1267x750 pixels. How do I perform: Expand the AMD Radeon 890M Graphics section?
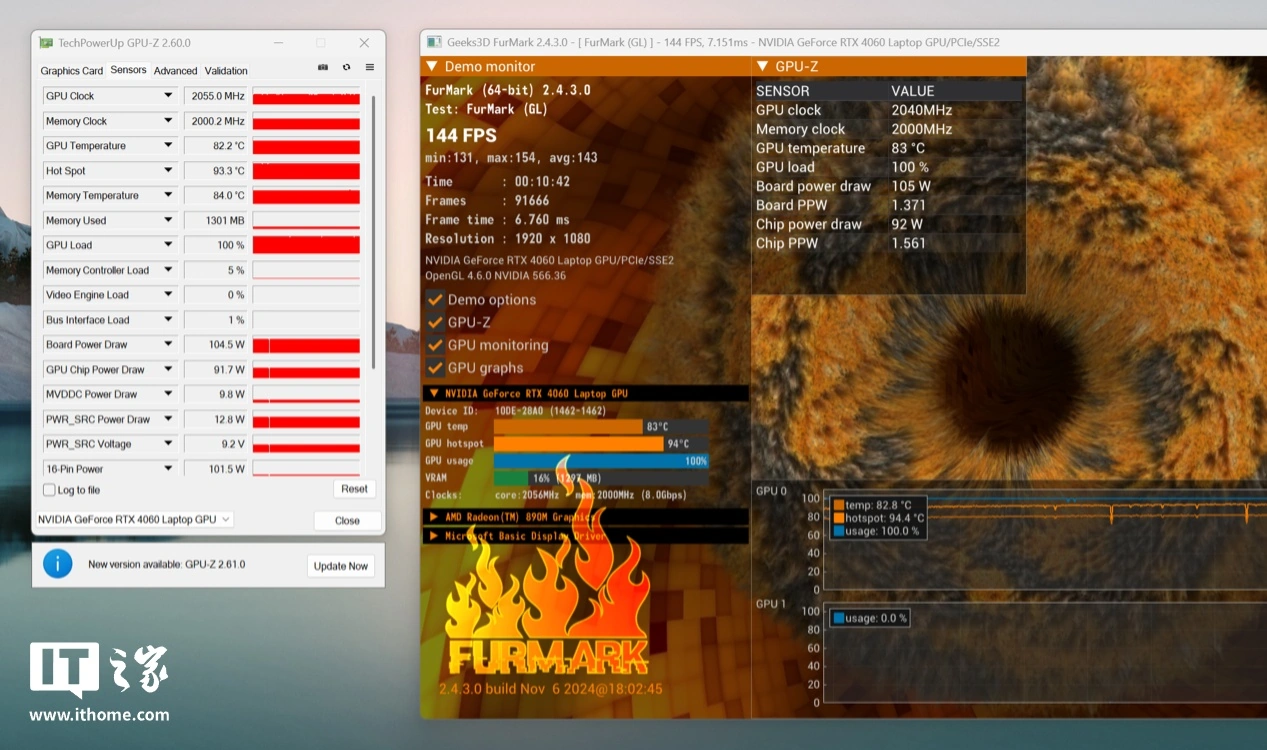point(434,517)
